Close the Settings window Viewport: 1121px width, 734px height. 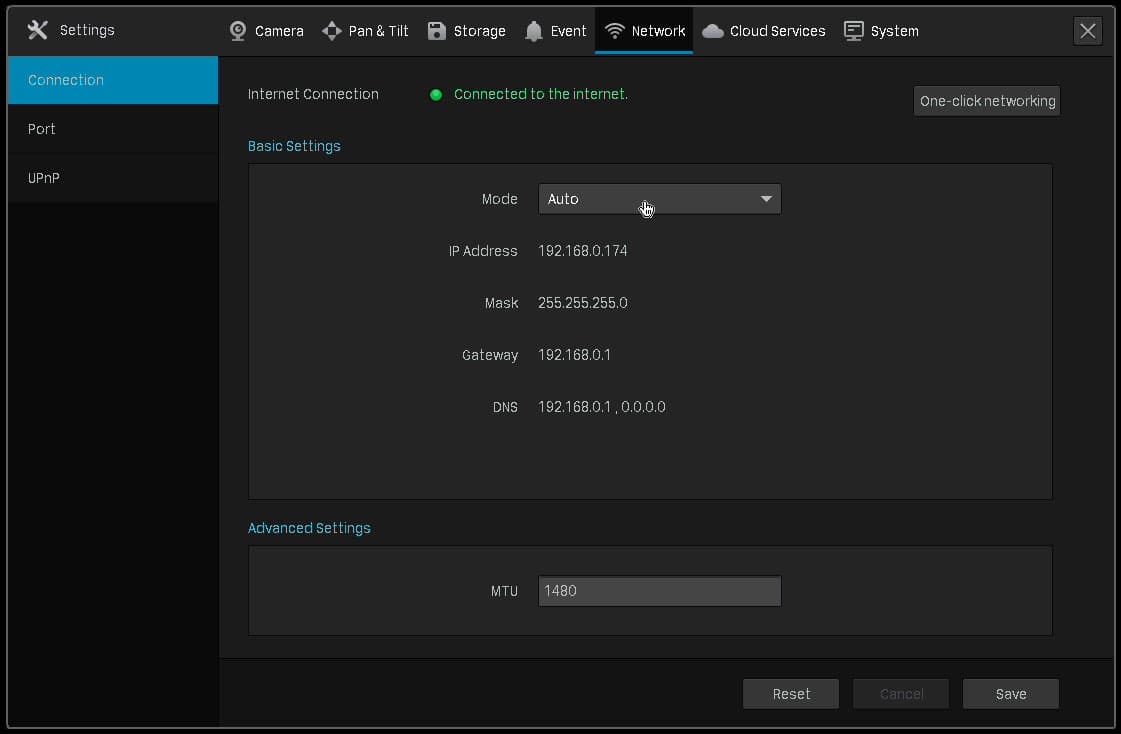[1087, 31]
